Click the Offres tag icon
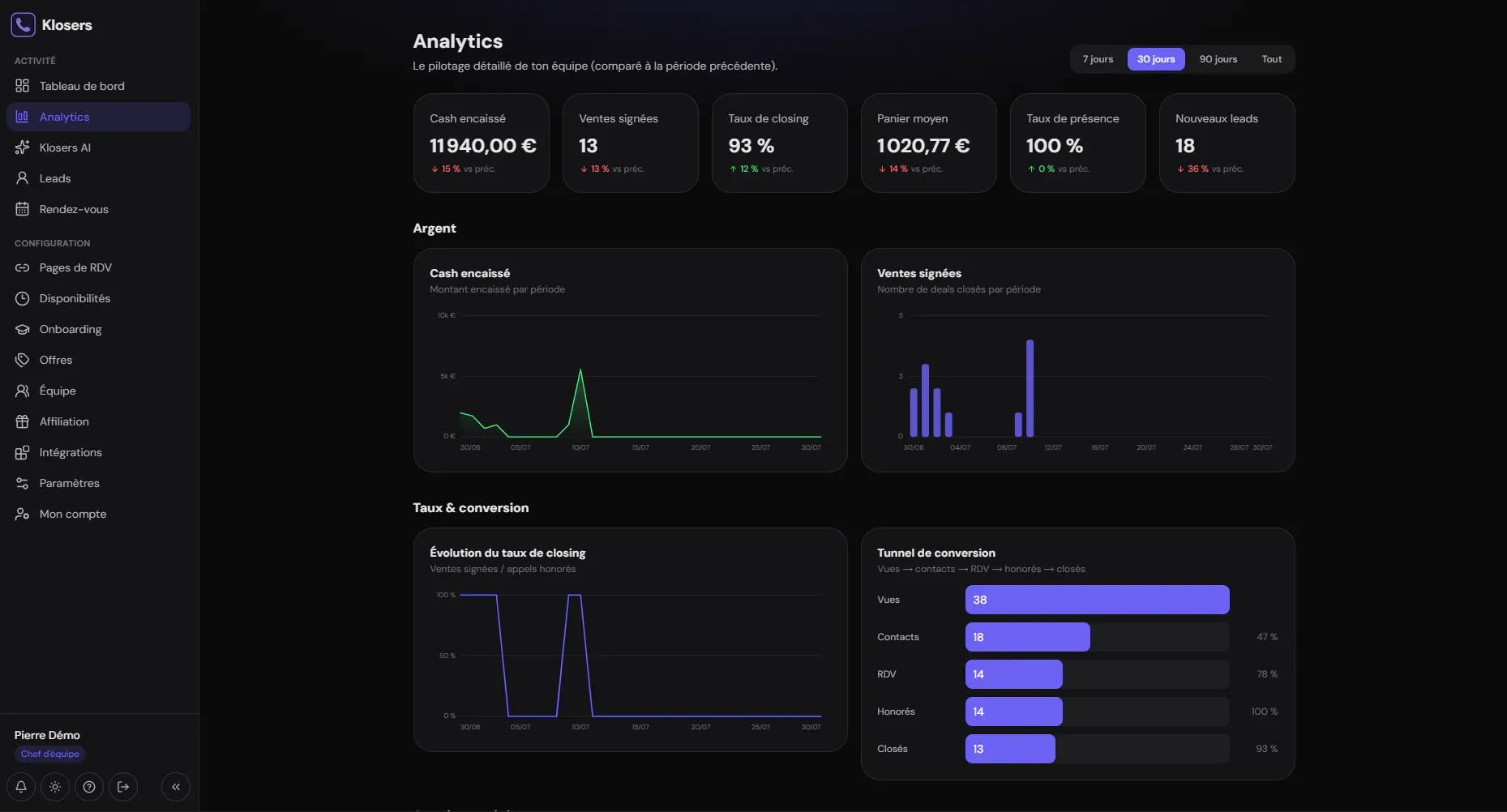1507x812 pixels. click(23, 360)
